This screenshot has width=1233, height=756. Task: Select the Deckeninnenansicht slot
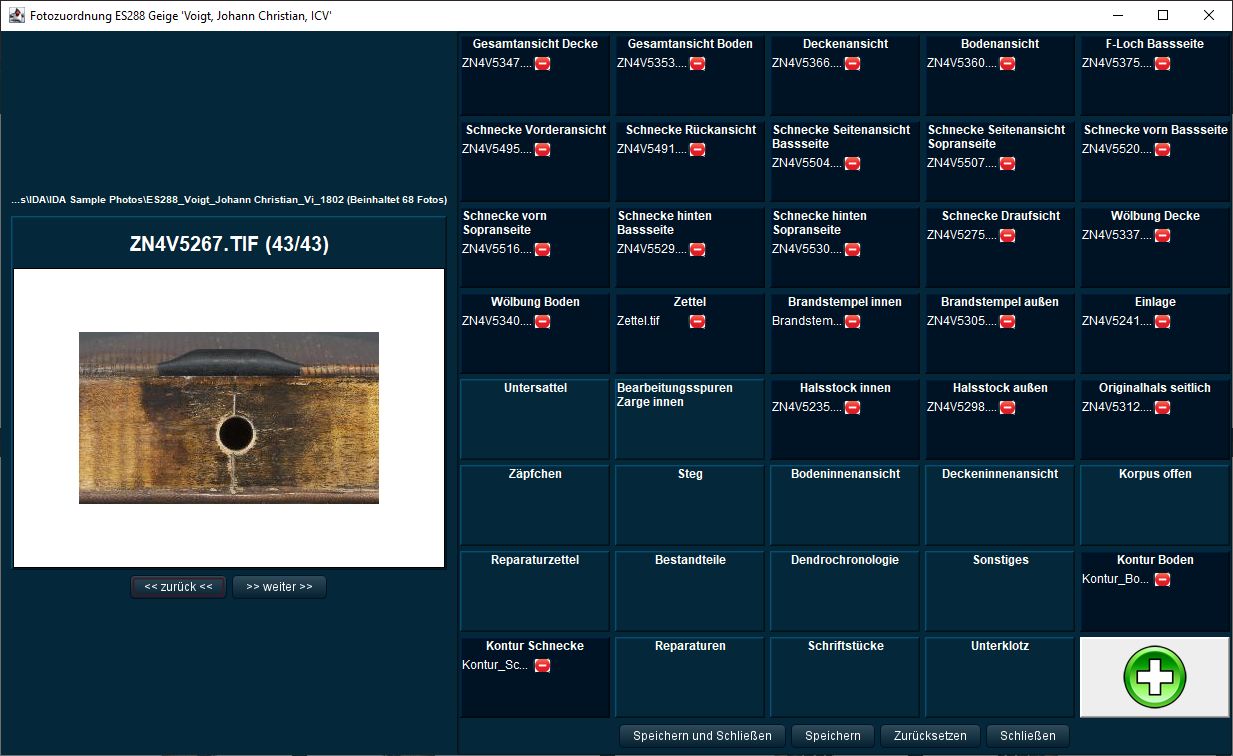(1000, 504)
